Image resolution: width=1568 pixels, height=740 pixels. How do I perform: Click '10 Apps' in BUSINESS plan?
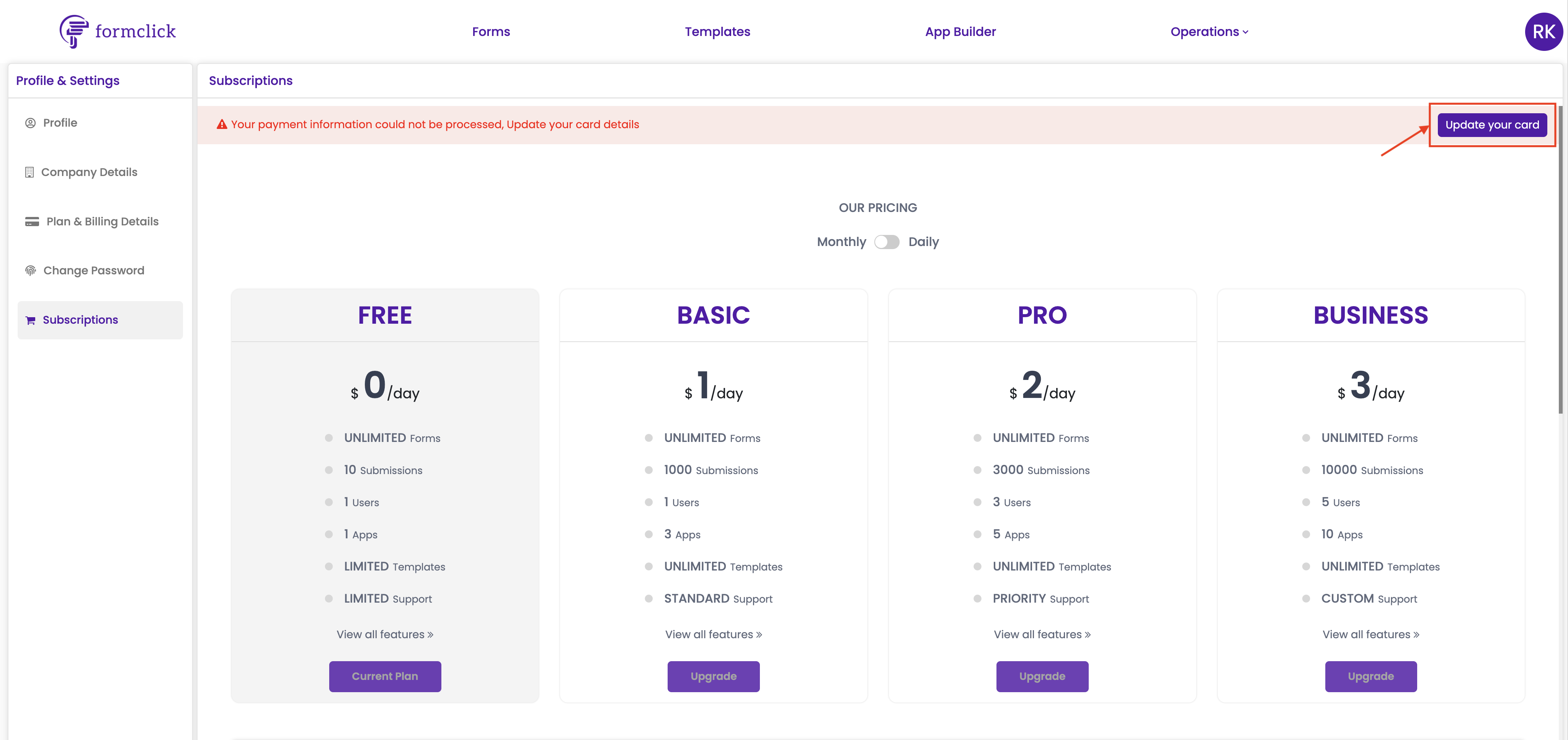(x=1341, y=534)
